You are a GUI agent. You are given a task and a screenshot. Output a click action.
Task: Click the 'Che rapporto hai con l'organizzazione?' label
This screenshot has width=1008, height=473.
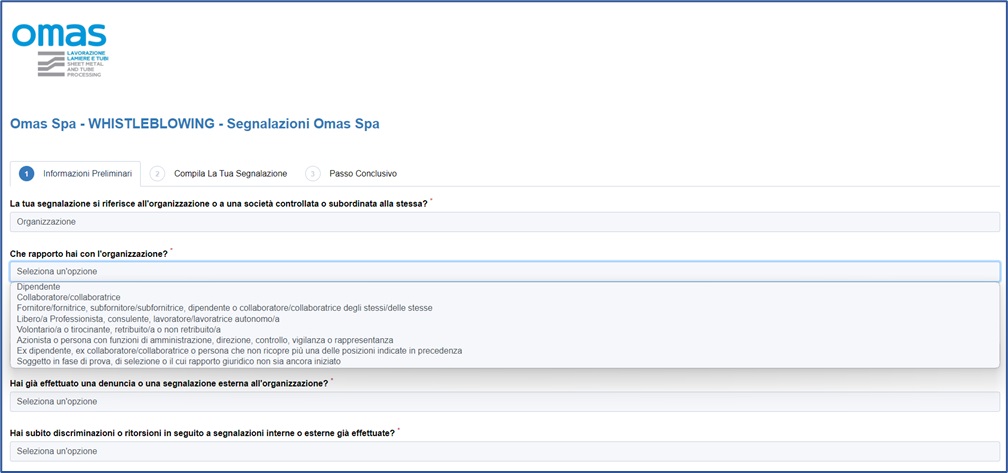coord(89,254)
